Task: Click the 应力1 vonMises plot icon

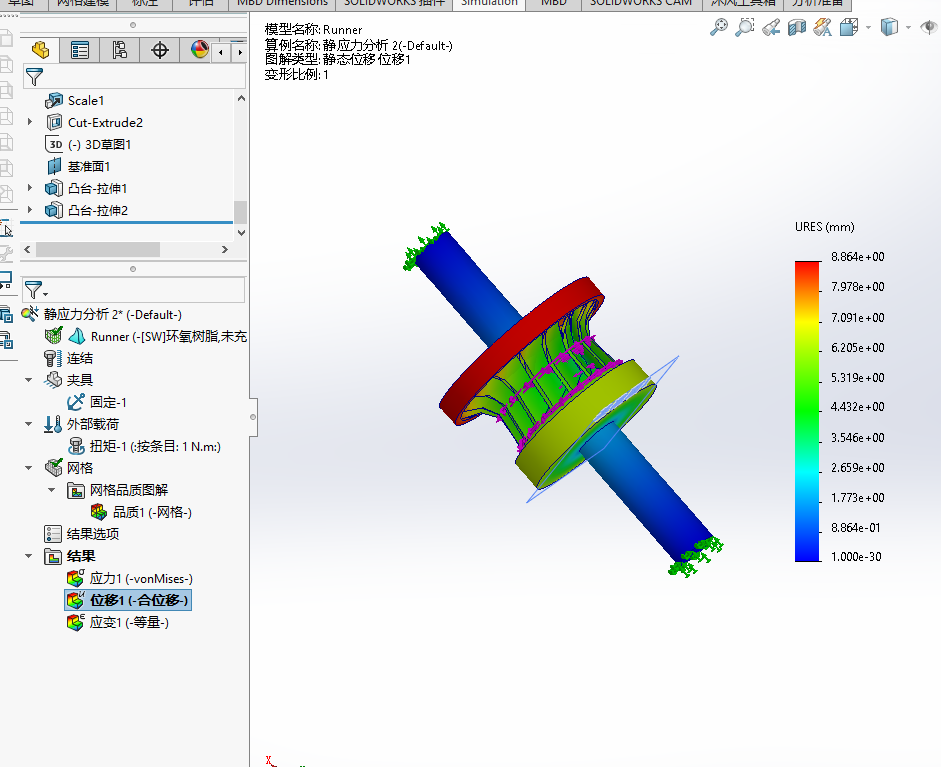Action: [x=76, y=578]
